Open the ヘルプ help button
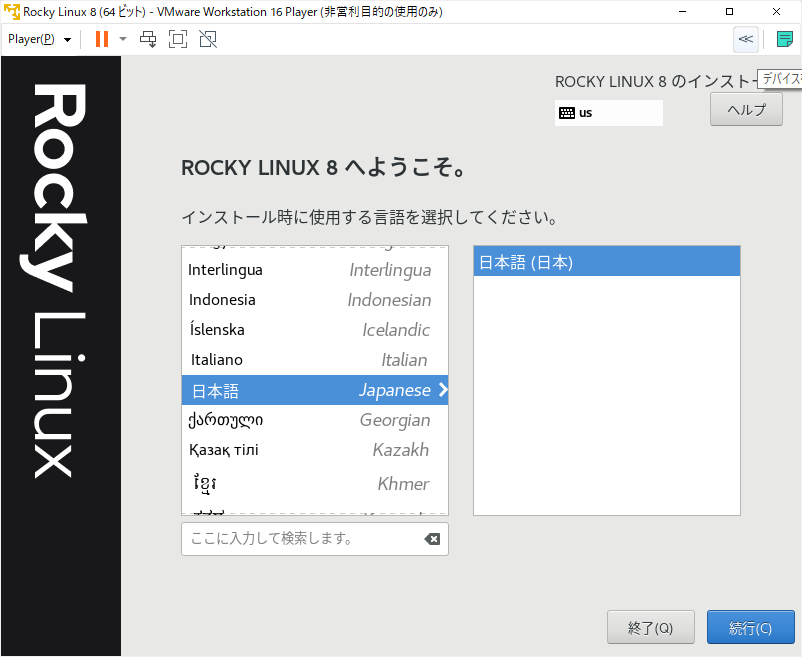The width and height of the screenshot is (802, 657). click(x=746, y=109)
